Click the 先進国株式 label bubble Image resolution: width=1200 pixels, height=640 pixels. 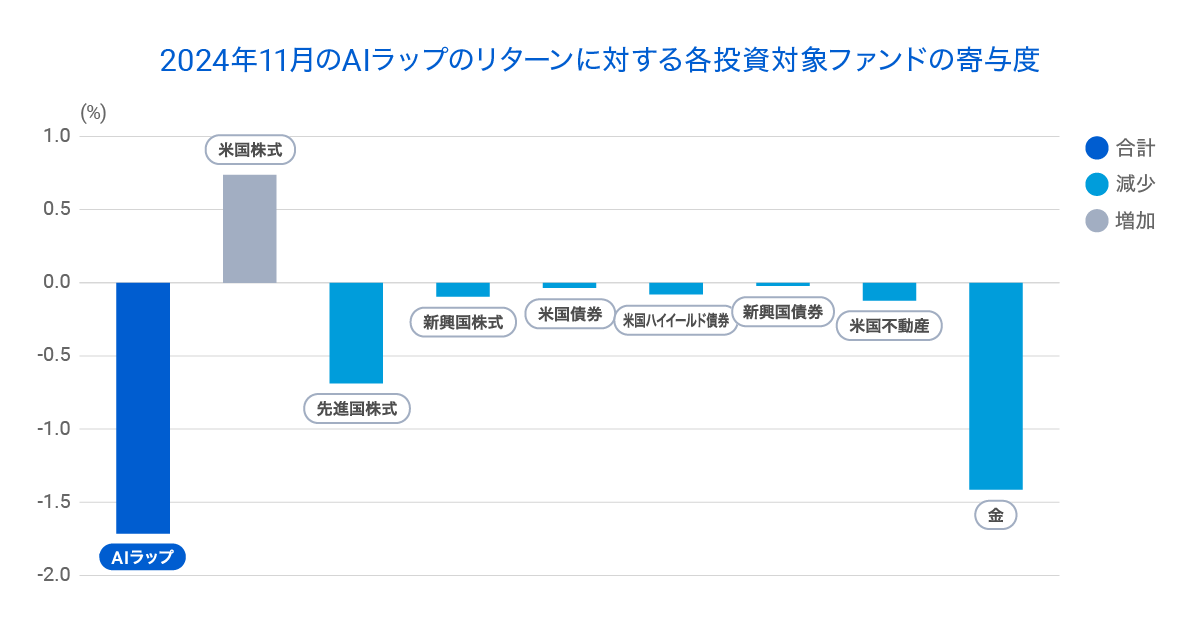point(356,409)
